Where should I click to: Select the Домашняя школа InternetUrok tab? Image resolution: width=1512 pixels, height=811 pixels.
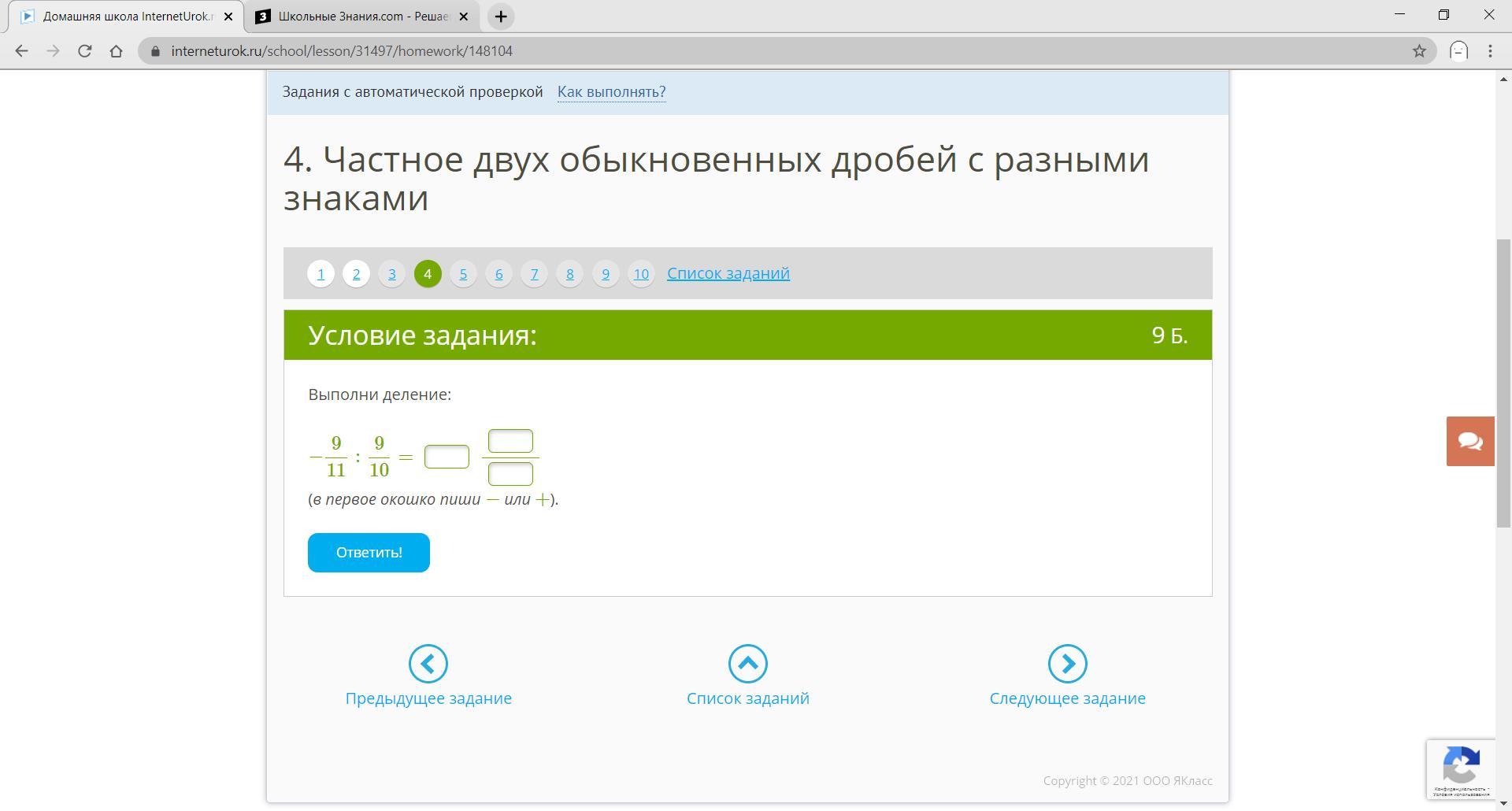(x=126, y=17)
